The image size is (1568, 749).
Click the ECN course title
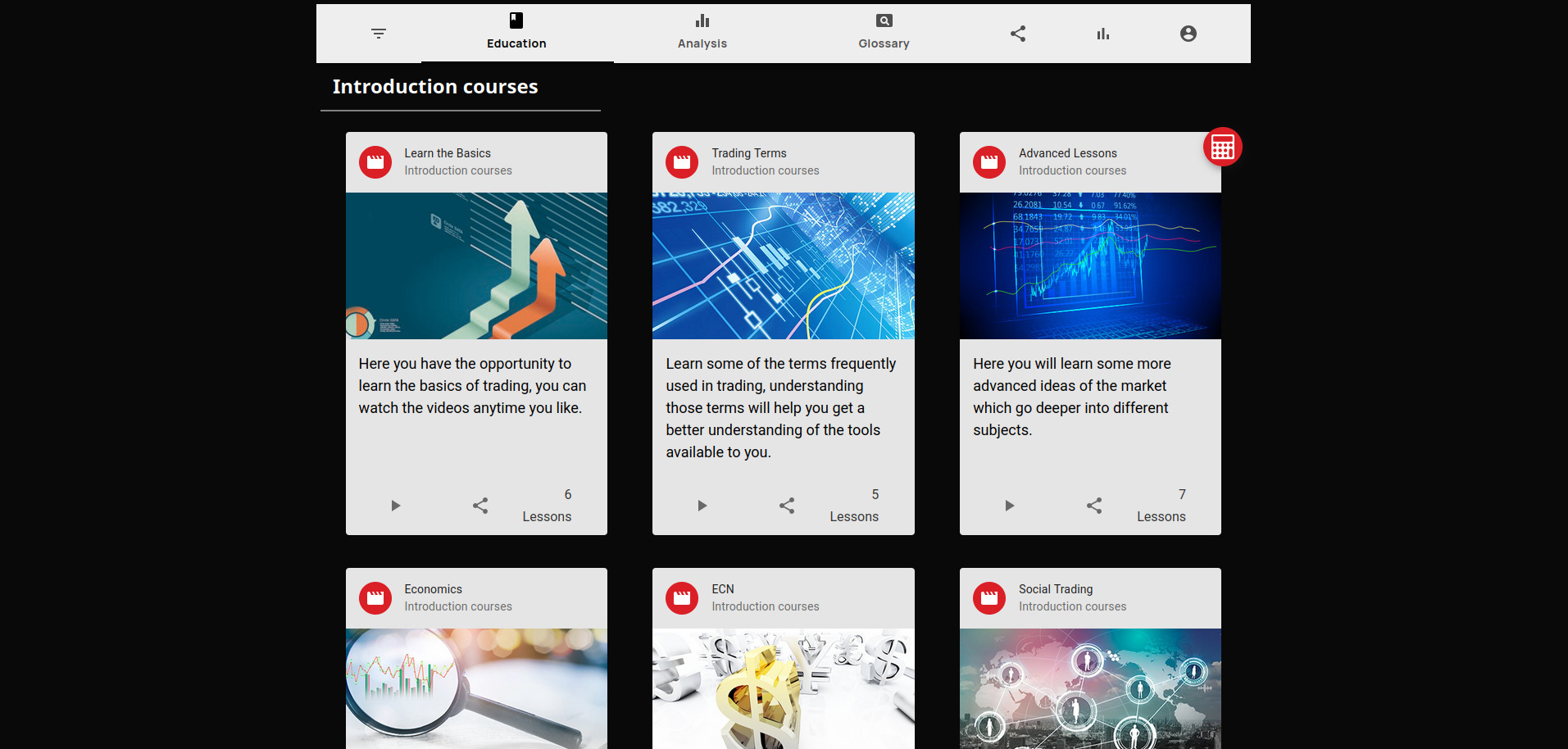tap(722, 589)
